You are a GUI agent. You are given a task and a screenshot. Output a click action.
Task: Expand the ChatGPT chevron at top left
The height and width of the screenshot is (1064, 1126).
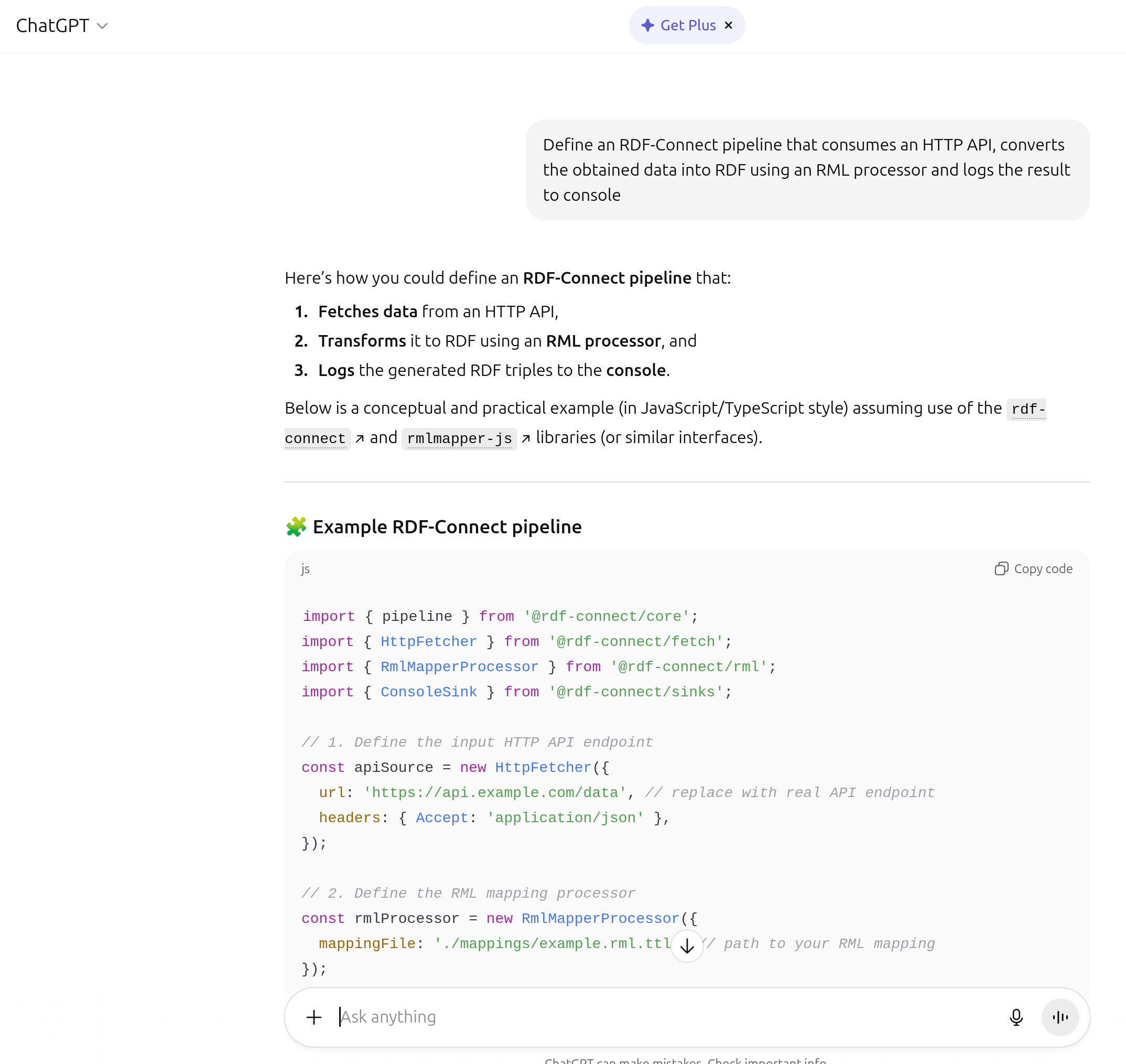pyautogui.click(x=102, y=26)
